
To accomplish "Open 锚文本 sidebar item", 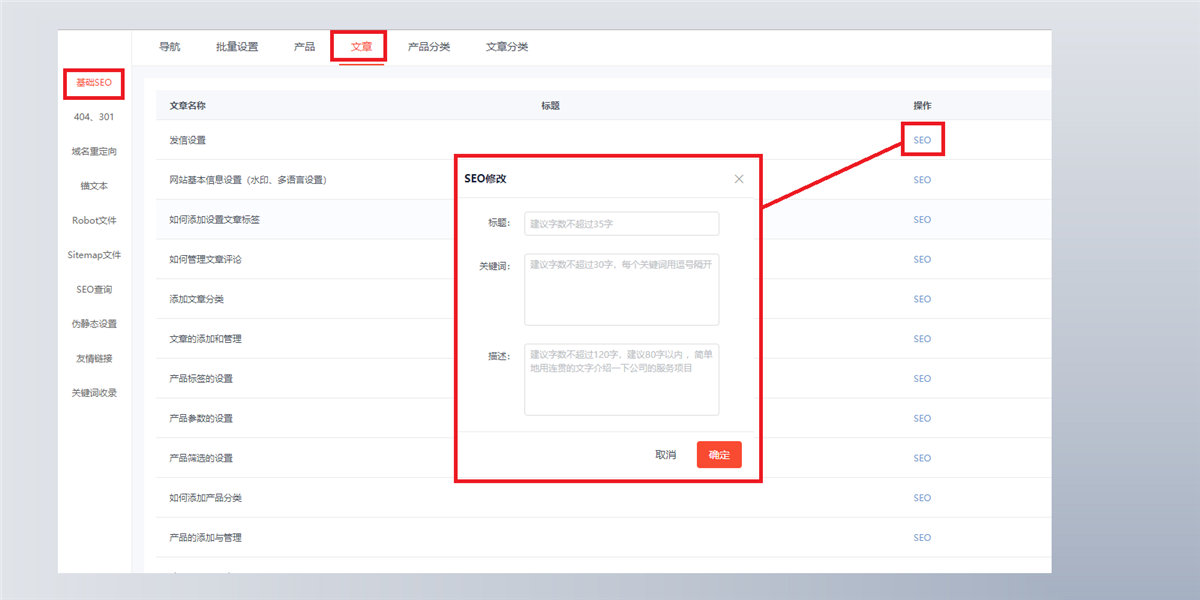I will tap(94, 186).
